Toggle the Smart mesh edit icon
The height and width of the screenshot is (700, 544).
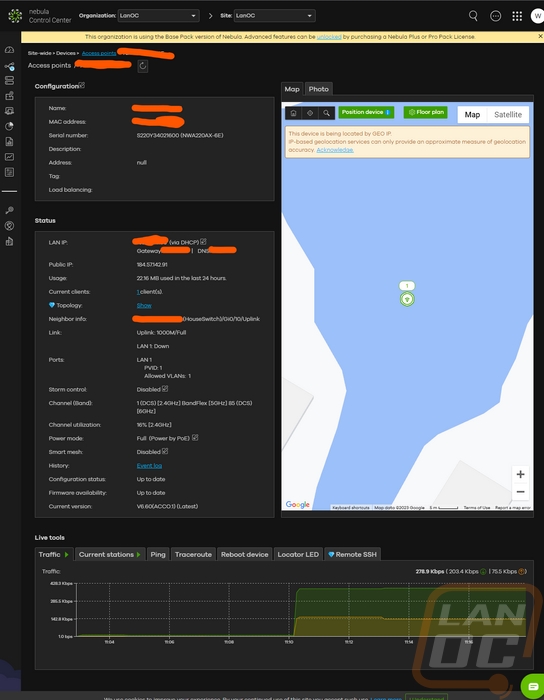click(165, 451)
